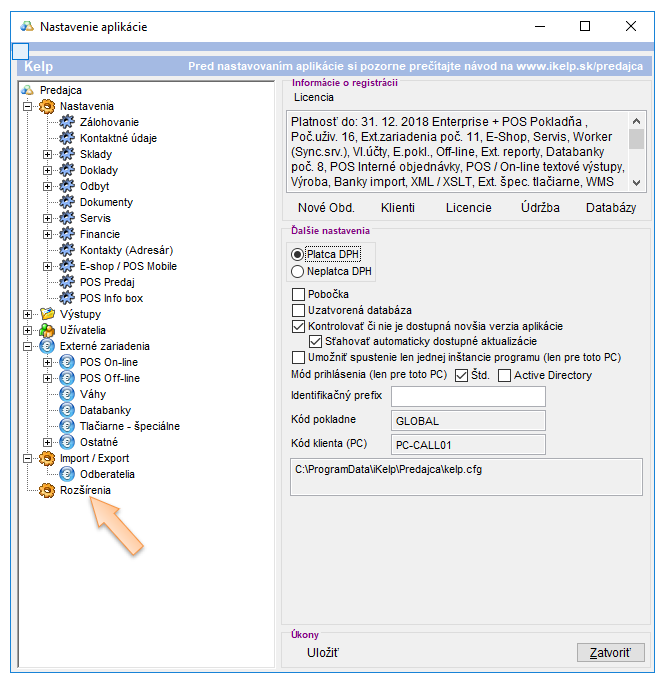Screen dimensions: 667x686
Task: Toggle the Uzatvorená databáza checkbox
Action: (x=298, y=311)
